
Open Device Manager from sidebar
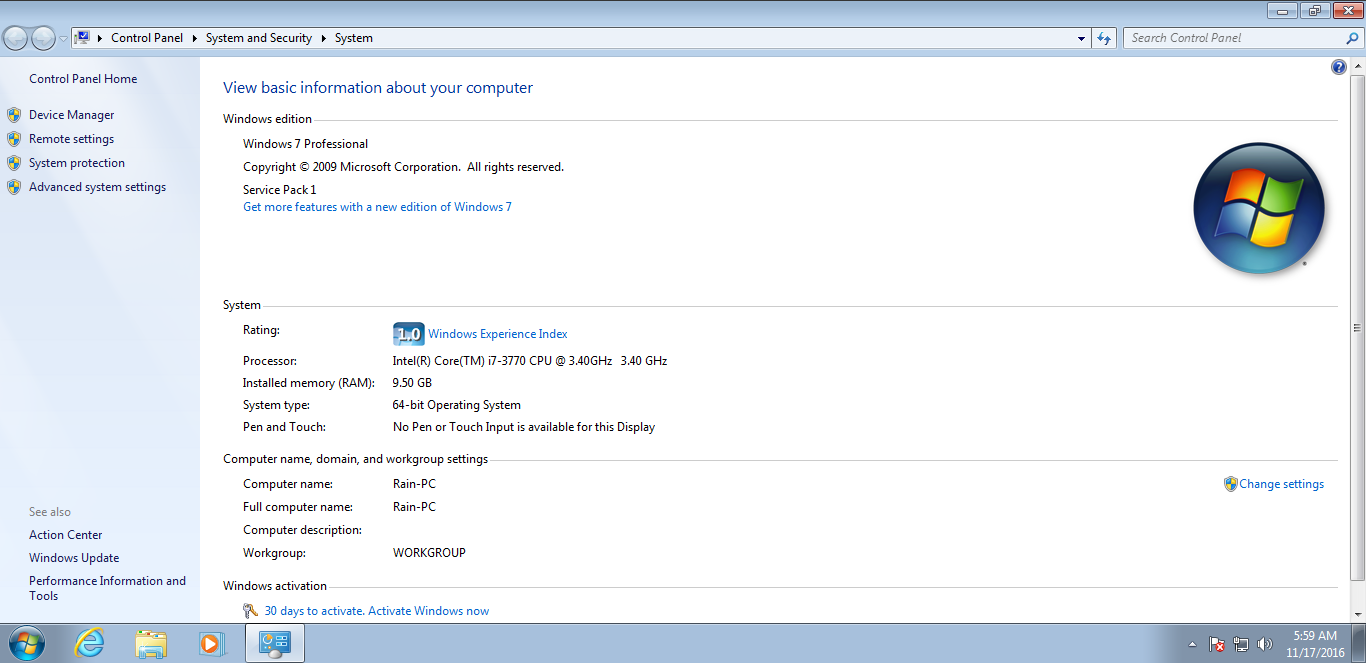click(71, 115)
